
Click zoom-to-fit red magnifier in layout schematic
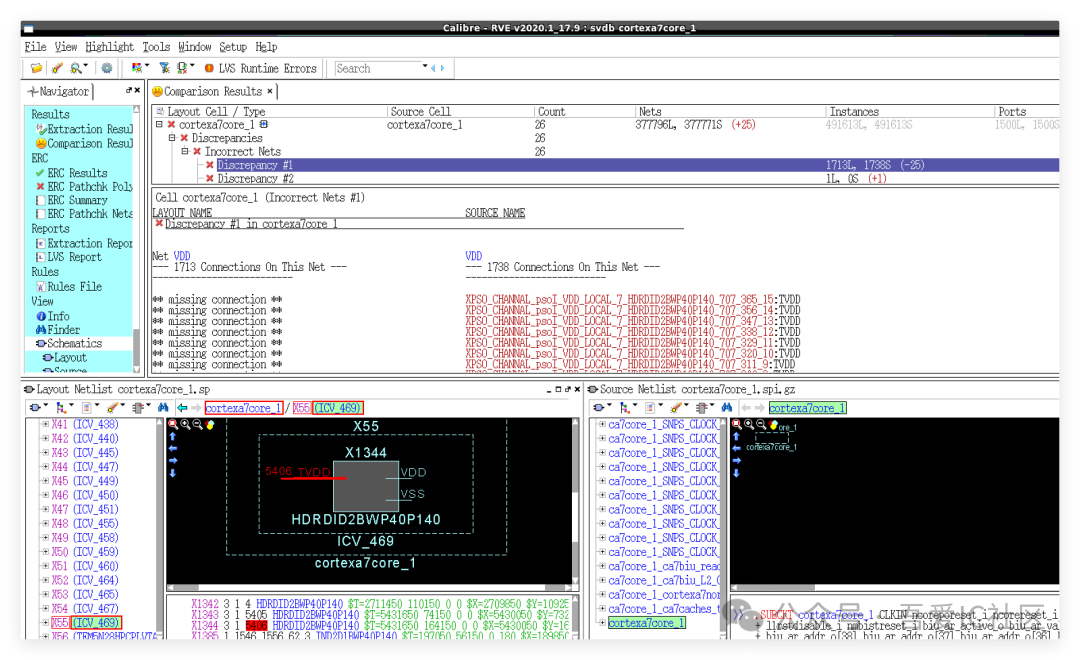173,424
